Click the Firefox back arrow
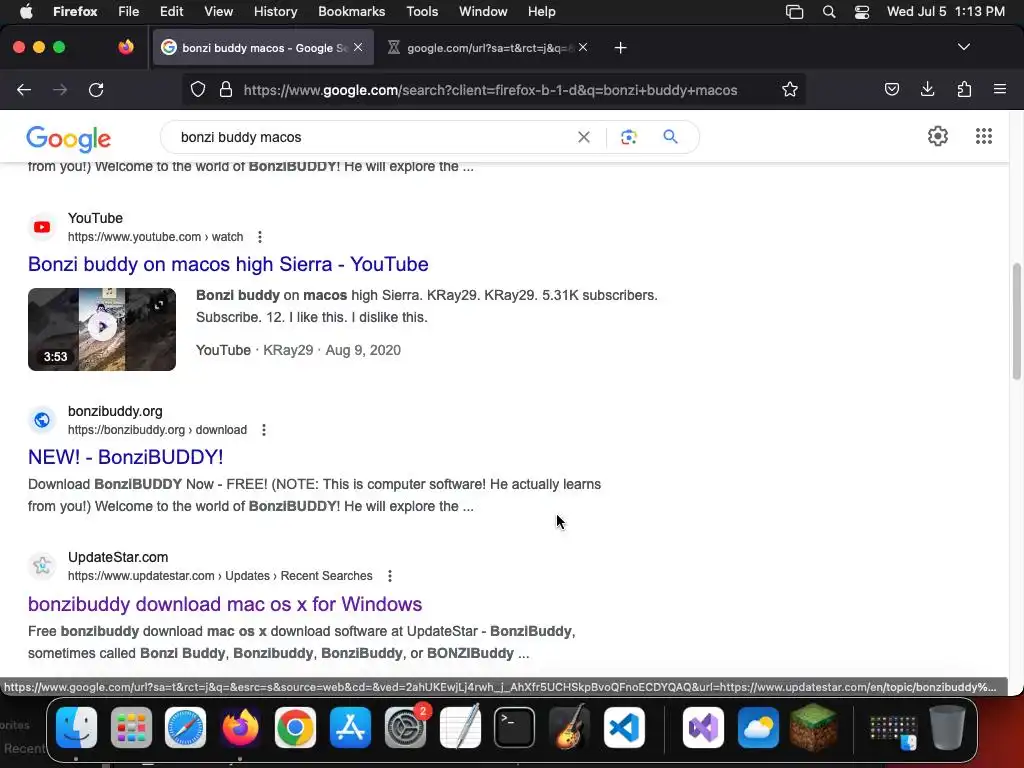Image resolution: width=1024 pixels, height=768 pixels. click(x=24, y=89)
